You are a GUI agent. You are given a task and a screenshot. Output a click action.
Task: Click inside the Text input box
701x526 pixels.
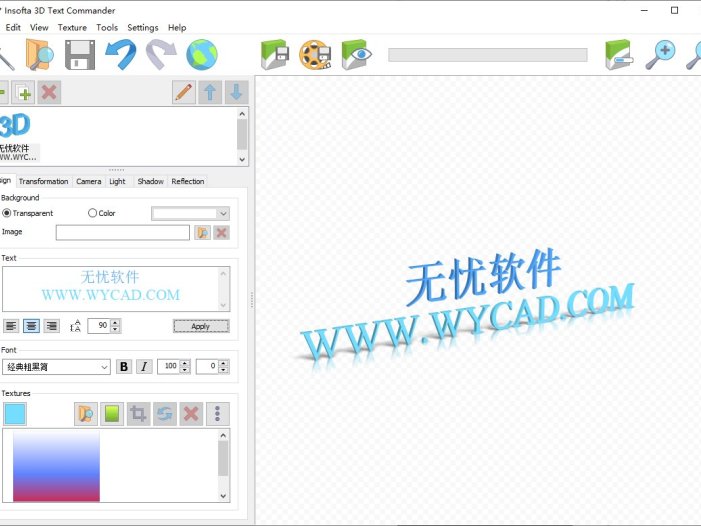pyautogui.click(x=110, y=289)
